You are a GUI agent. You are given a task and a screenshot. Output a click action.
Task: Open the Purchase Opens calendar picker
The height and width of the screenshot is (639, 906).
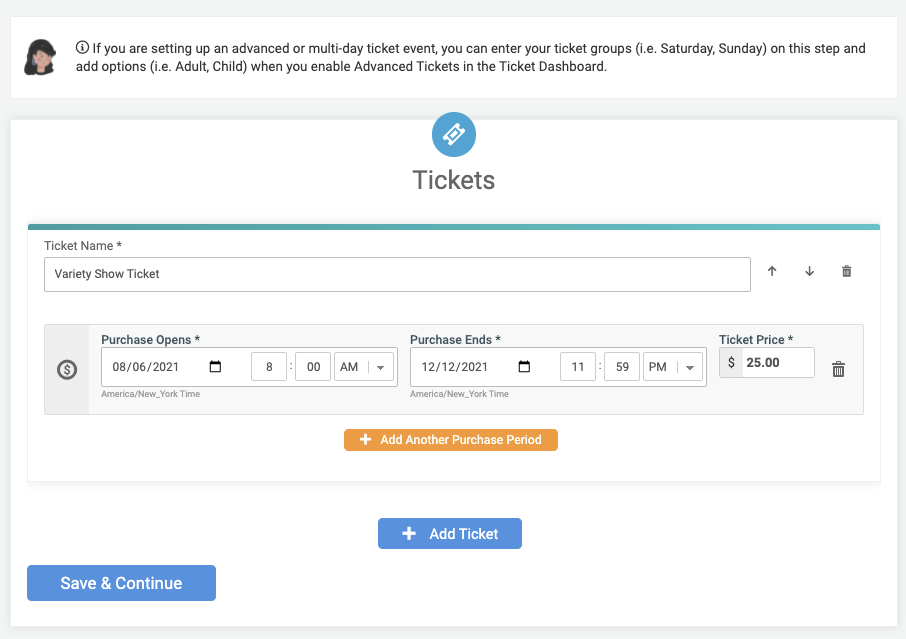pyautogui.click(x=216, y=366)
